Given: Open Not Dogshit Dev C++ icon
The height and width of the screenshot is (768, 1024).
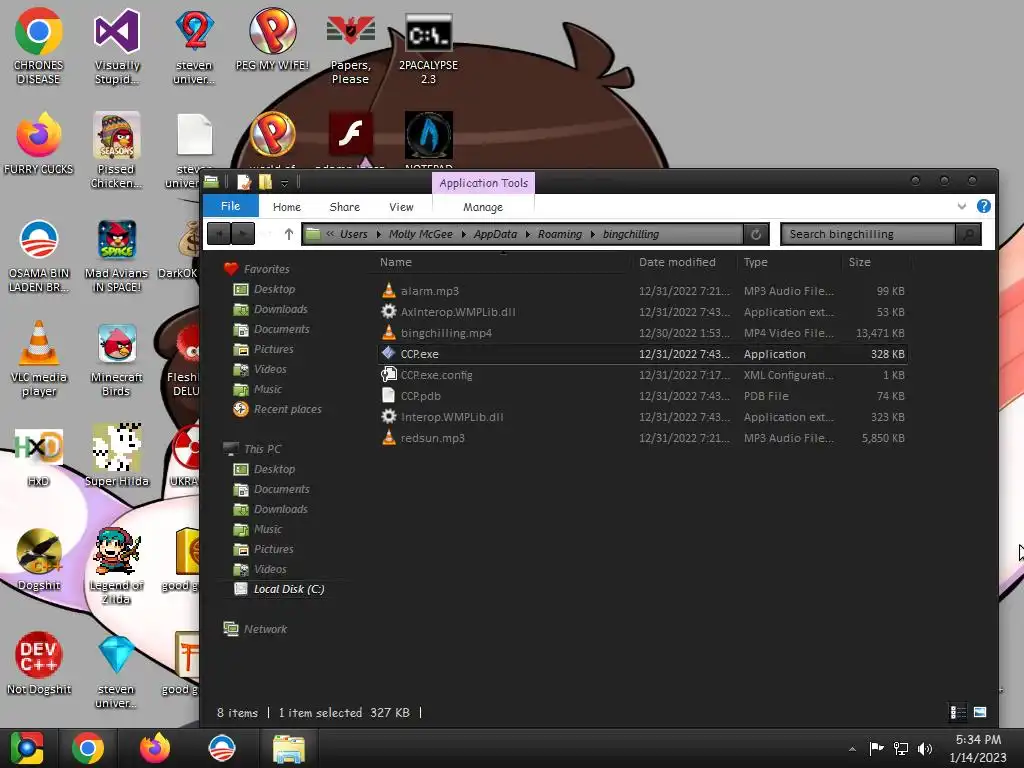Looking at the screenshot, I should (x=39, y=662).
